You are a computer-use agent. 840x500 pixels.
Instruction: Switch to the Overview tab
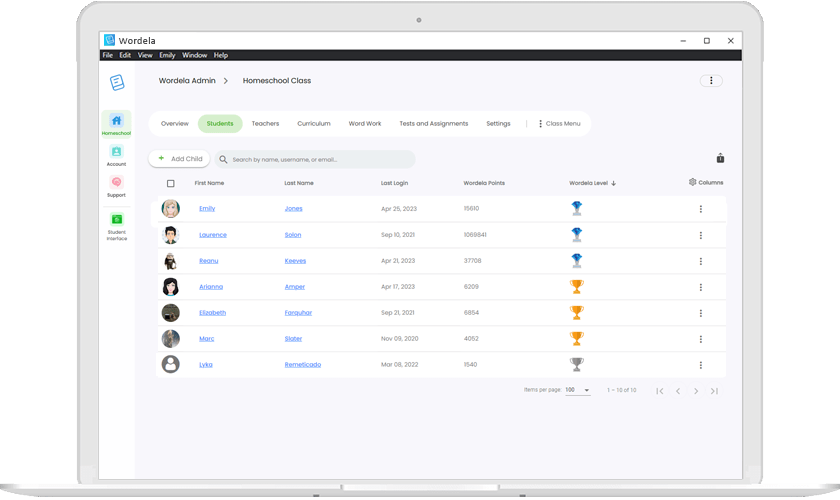[x=175, y=123]
